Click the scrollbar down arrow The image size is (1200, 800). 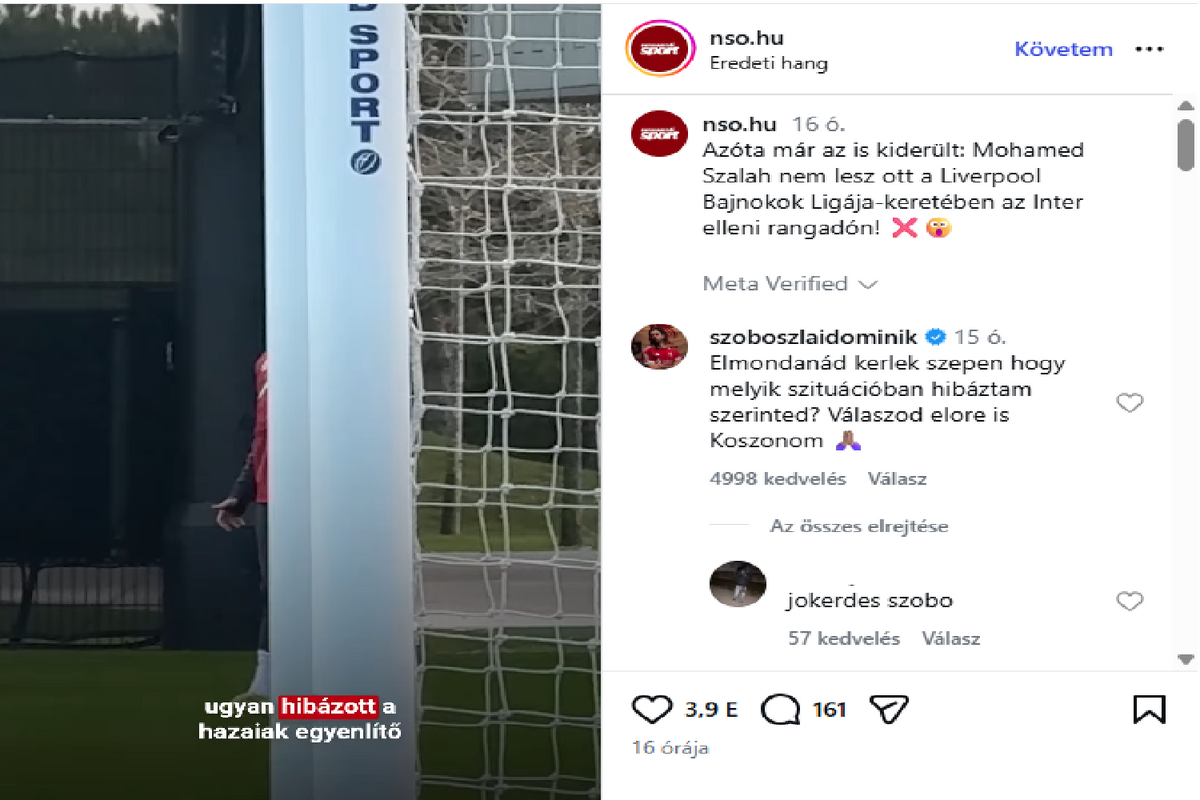tap(1185, 659)
